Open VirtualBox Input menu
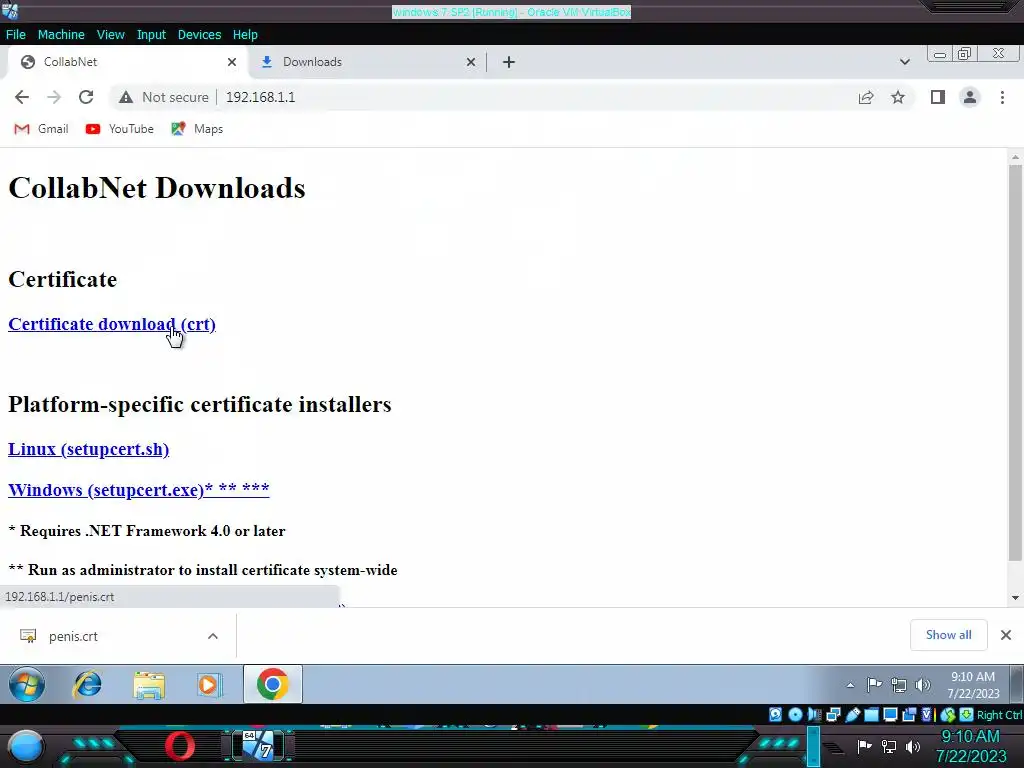Viewport: 1024px width, 768px height. [151, 35]
